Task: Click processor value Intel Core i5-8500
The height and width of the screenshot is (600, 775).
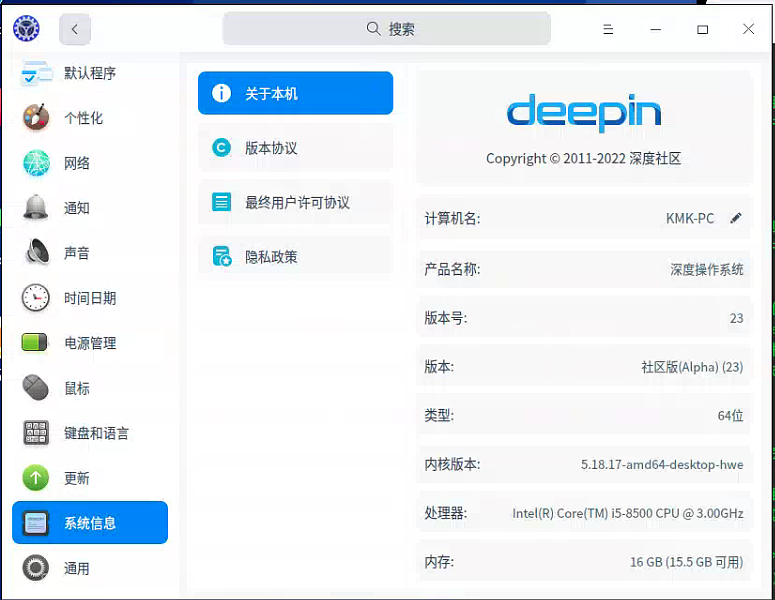Action: tap(628, 513)
